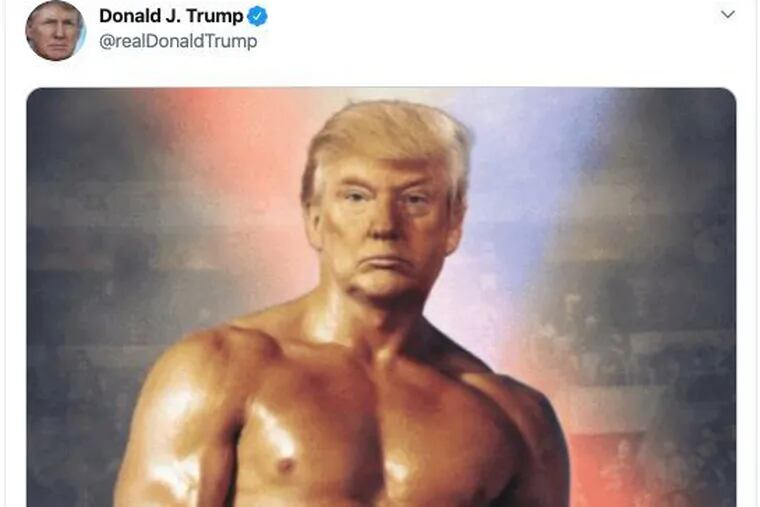Open the Donald J. Trump display name link

(171, 16)
